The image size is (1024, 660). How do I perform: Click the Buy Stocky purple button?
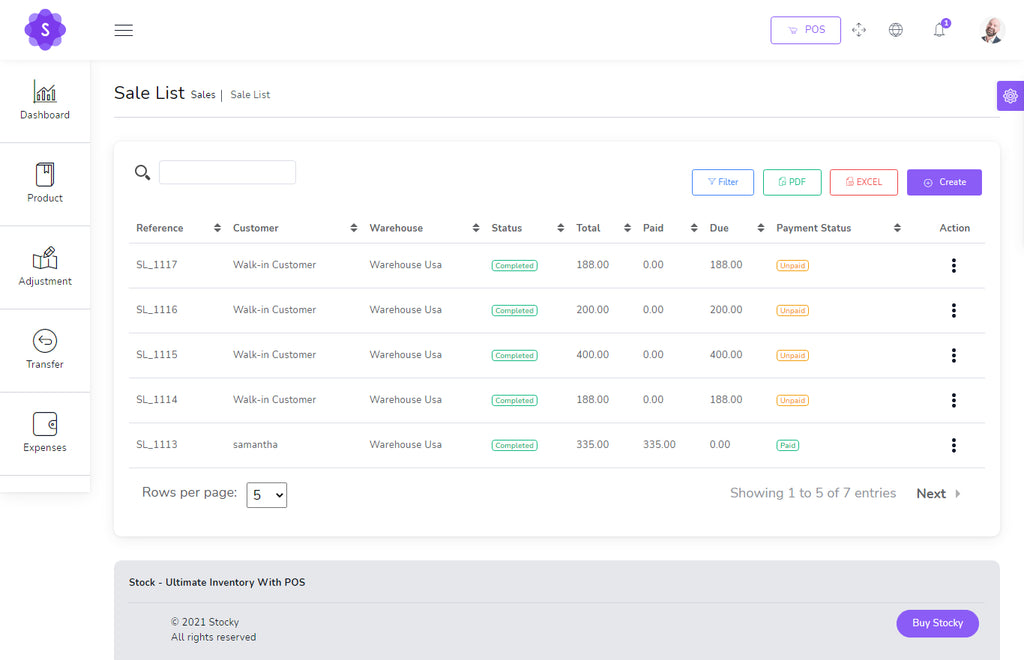[x=937, y=623]
